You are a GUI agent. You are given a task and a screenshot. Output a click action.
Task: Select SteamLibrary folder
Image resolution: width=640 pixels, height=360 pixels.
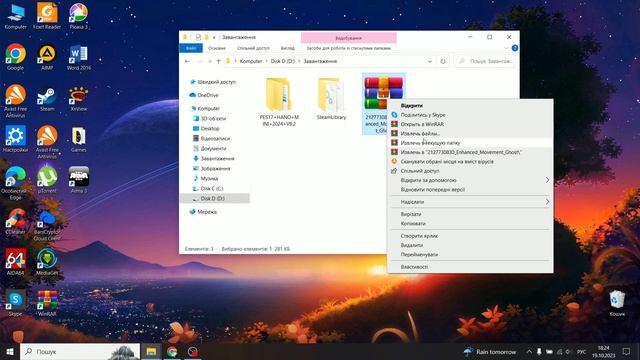331,99
